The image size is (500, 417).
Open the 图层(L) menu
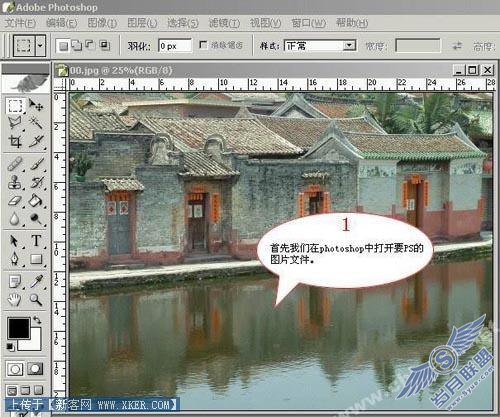pos(142,23)
